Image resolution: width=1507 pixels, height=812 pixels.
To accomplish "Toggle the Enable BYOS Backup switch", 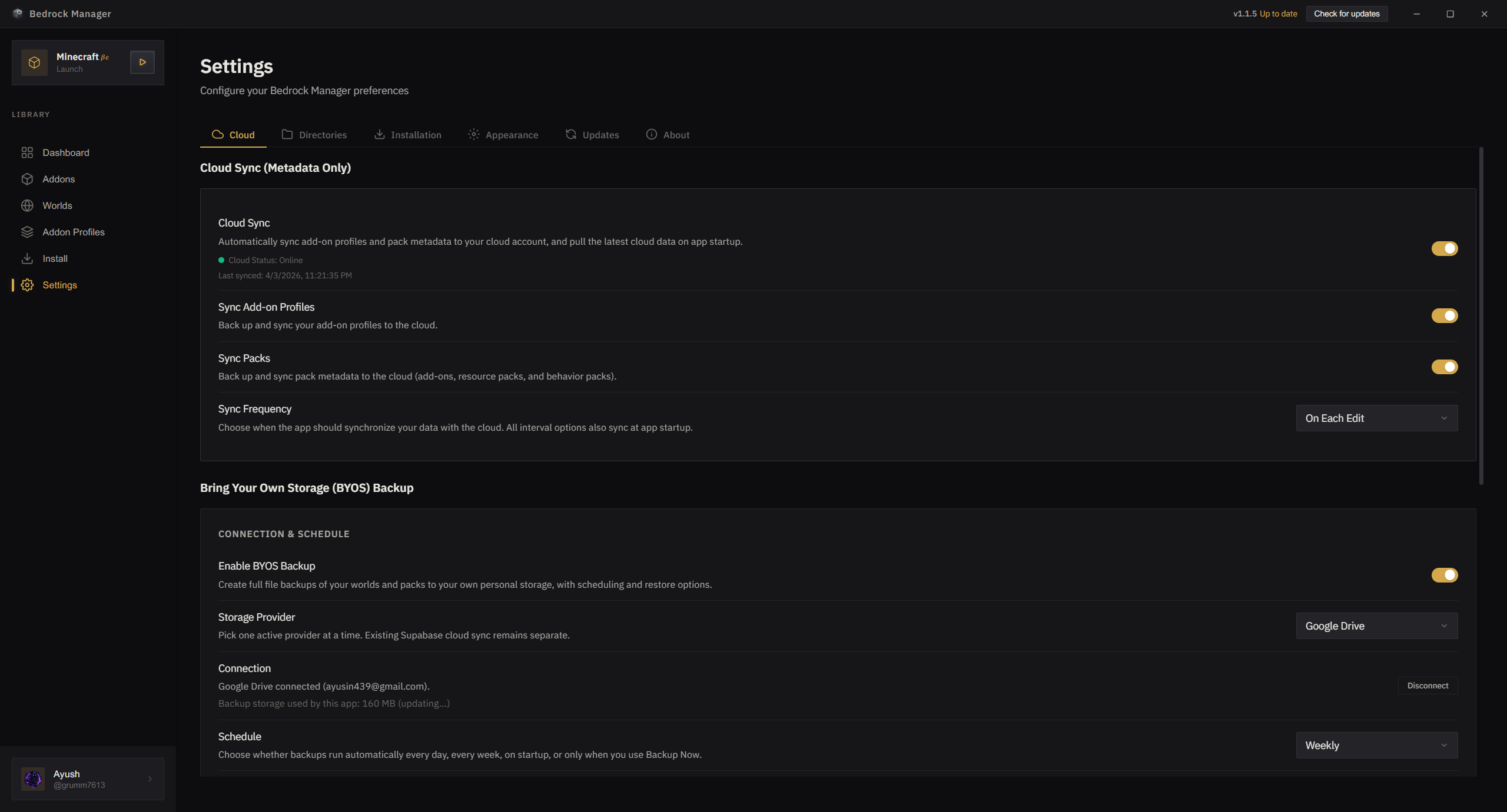I will click(x=1444, y=575).
